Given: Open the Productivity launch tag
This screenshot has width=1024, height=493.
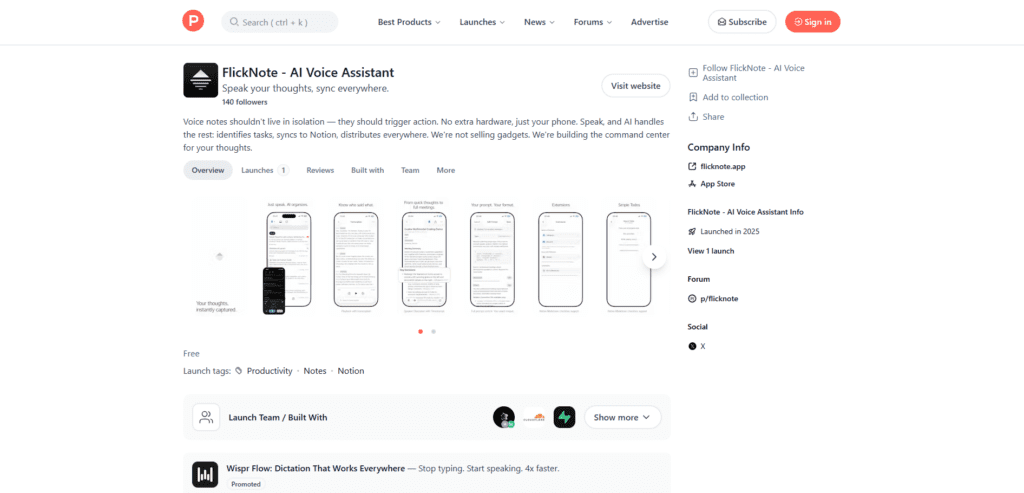Looking at the screenshot, I should click(270, 371).
